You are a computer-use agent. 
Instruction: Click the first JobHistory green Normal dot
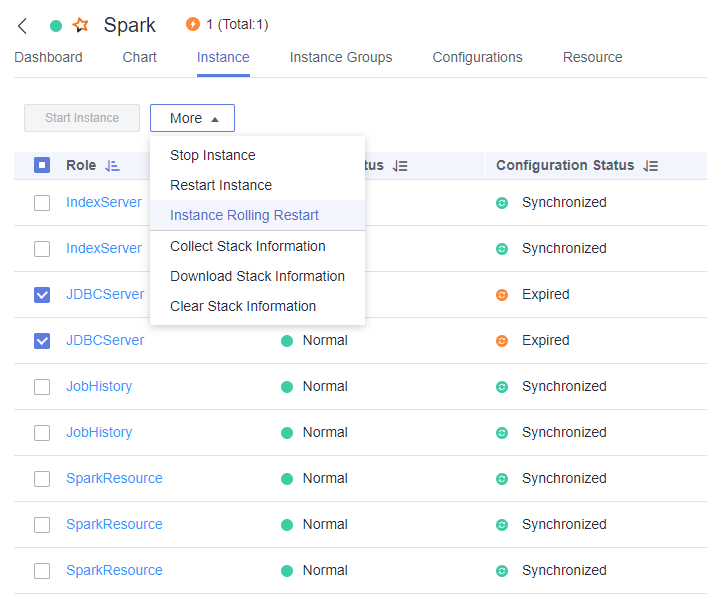[x=287, y=387]
